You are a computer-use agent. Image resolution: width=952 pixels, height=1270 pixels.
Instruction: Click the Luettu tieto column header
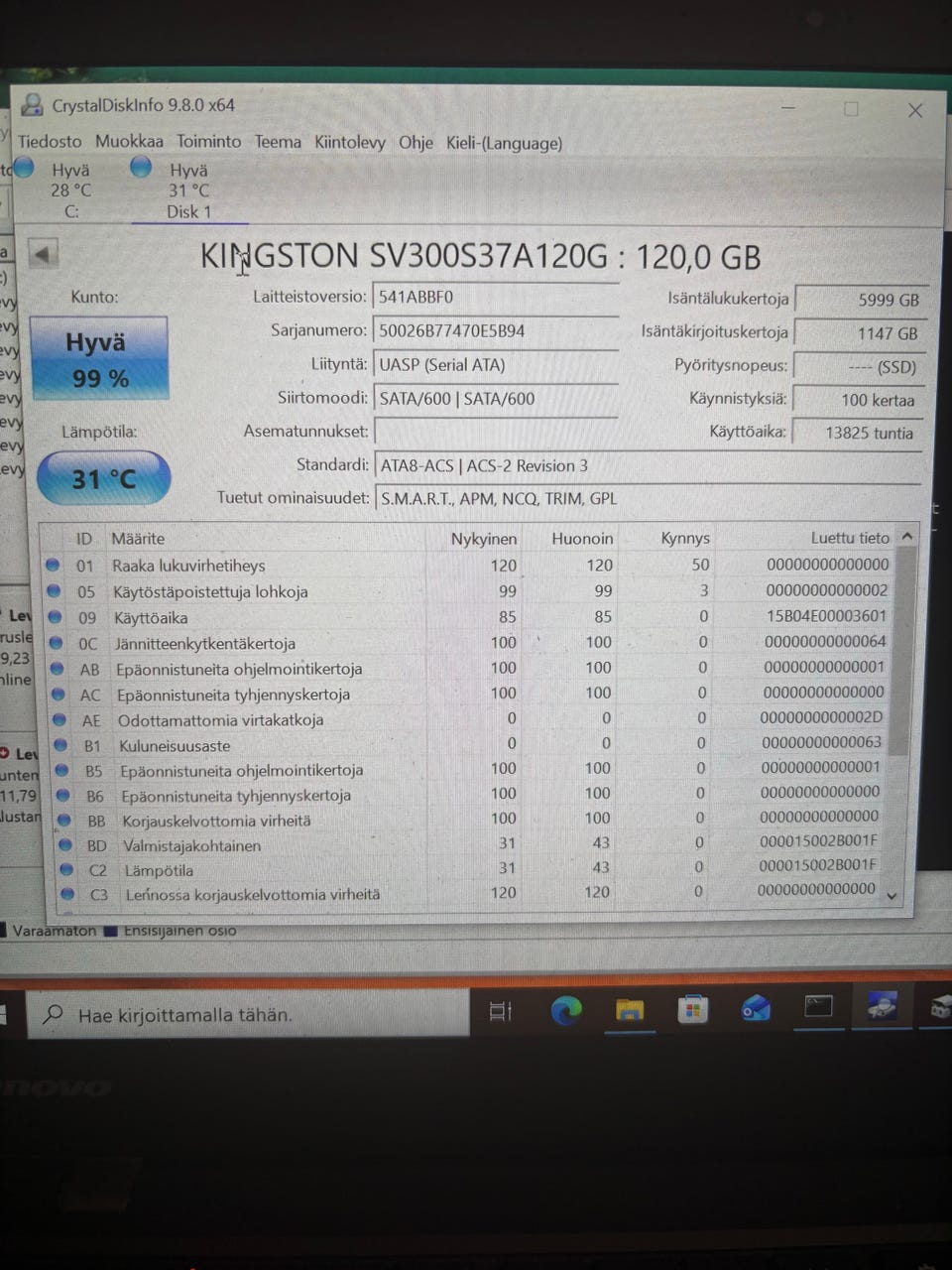(x=850, y=538)
